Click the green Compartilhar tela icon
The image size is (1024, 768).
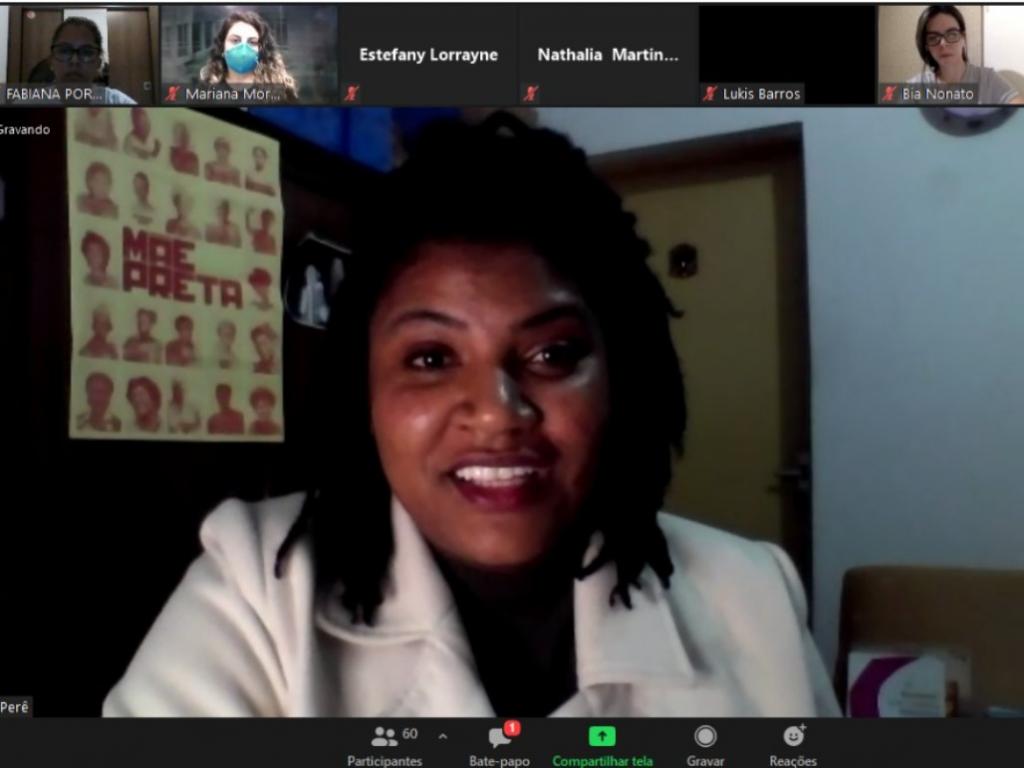[601, 736]
